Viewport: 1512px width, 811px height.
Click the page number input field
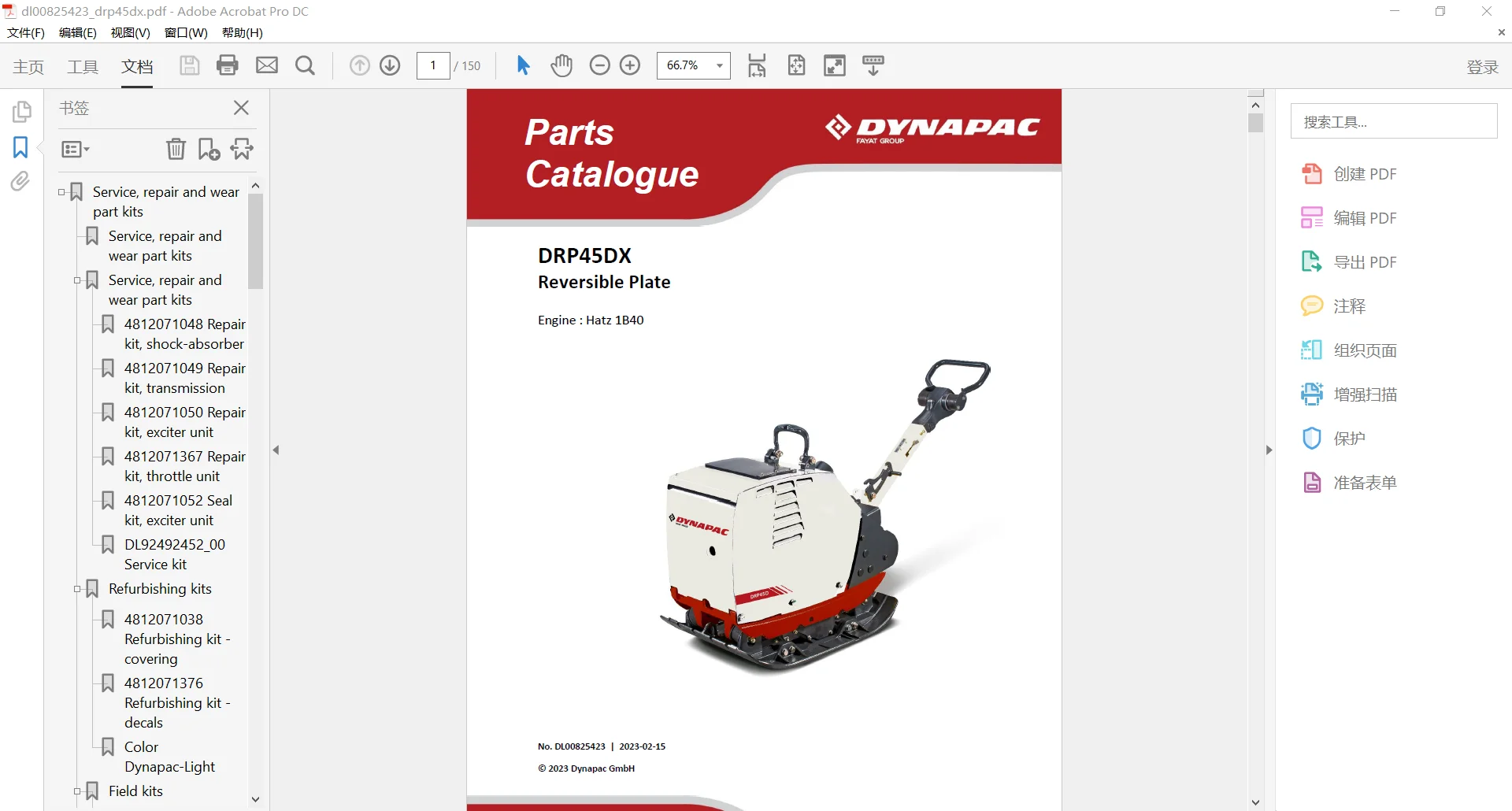point(433,65)
